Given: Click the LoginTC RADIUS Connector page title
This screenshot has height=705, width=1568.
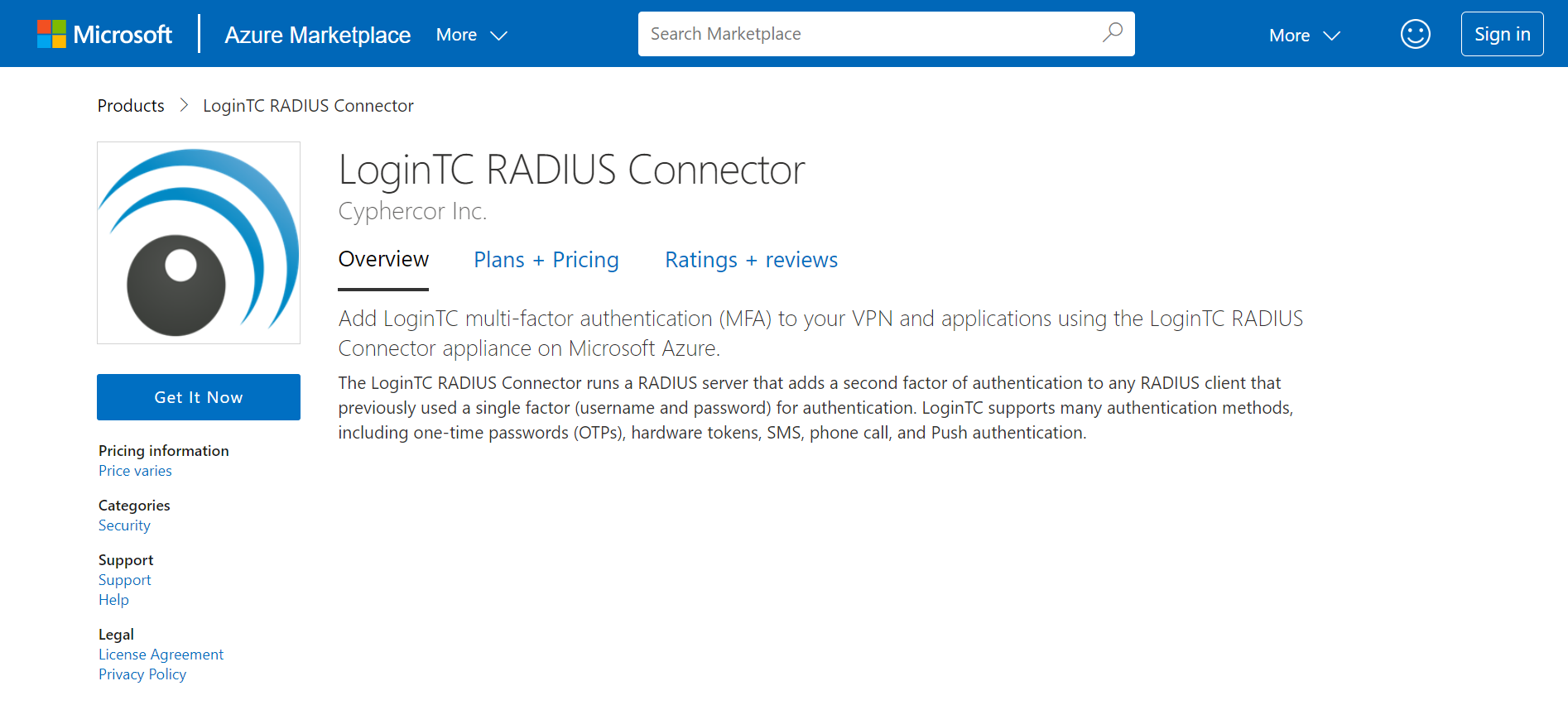Looking at the screenshot, I should point(571,170).
